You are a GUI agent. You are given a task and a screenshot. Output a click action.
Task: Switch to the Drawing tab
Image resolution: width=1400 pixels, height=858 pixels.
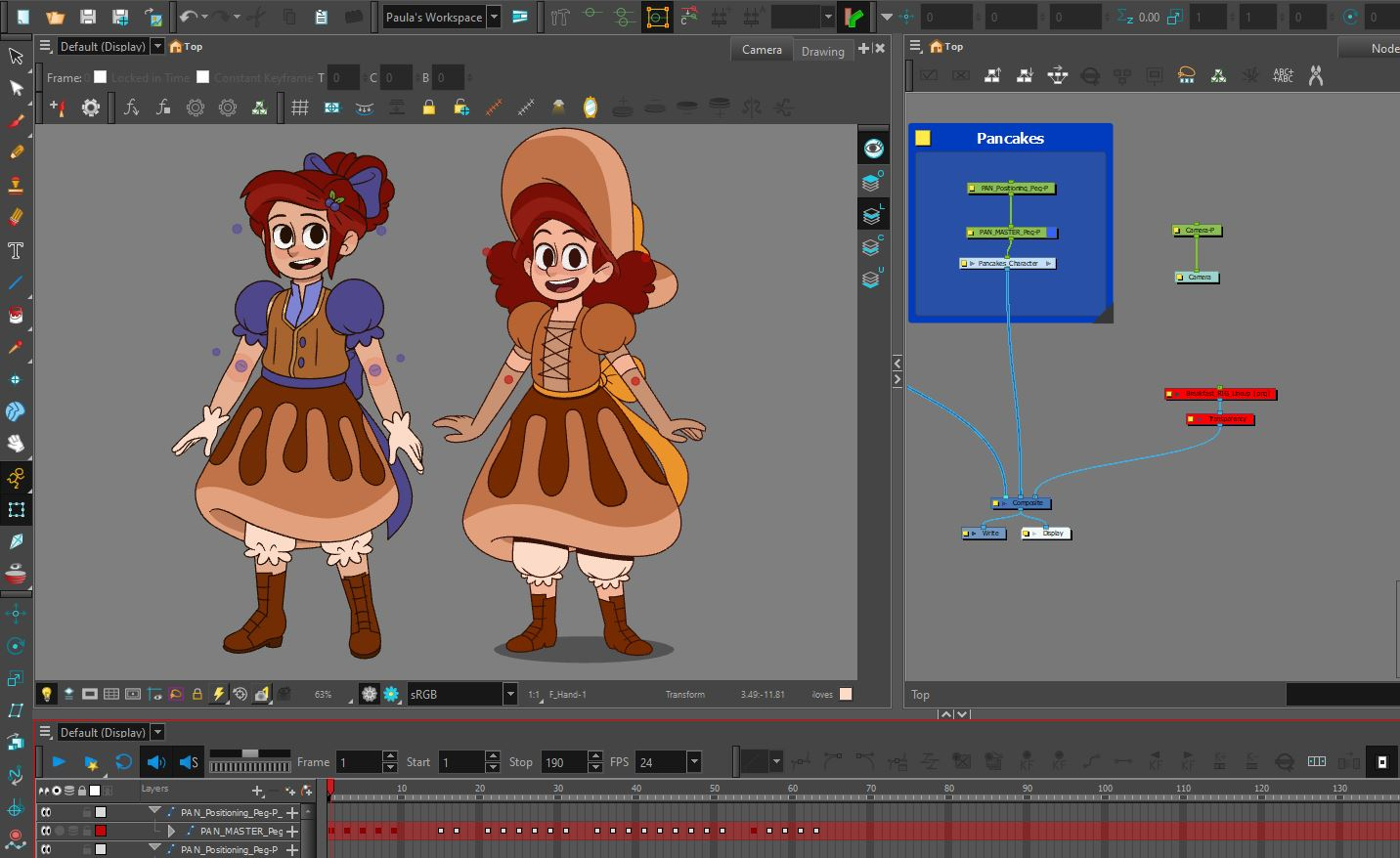click(822, 51)
